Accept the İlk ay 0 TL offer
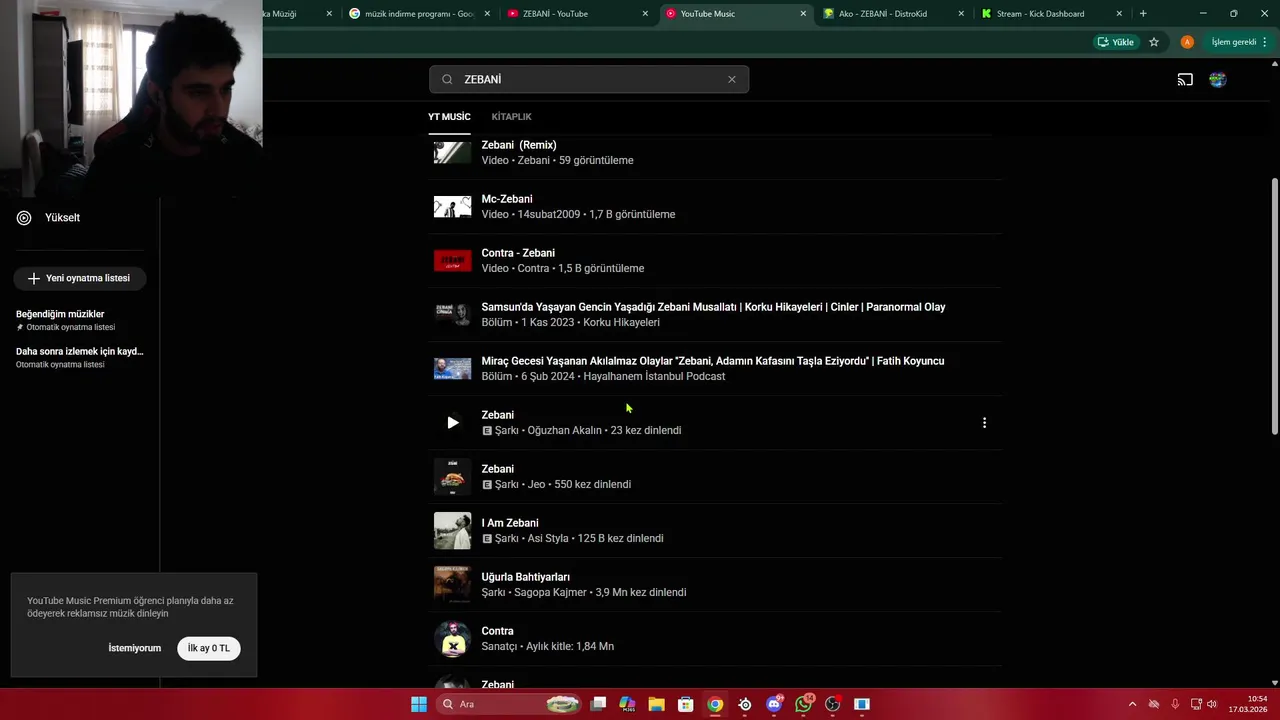This screenshot has height=720, width=1280. [x=209, y=648]
